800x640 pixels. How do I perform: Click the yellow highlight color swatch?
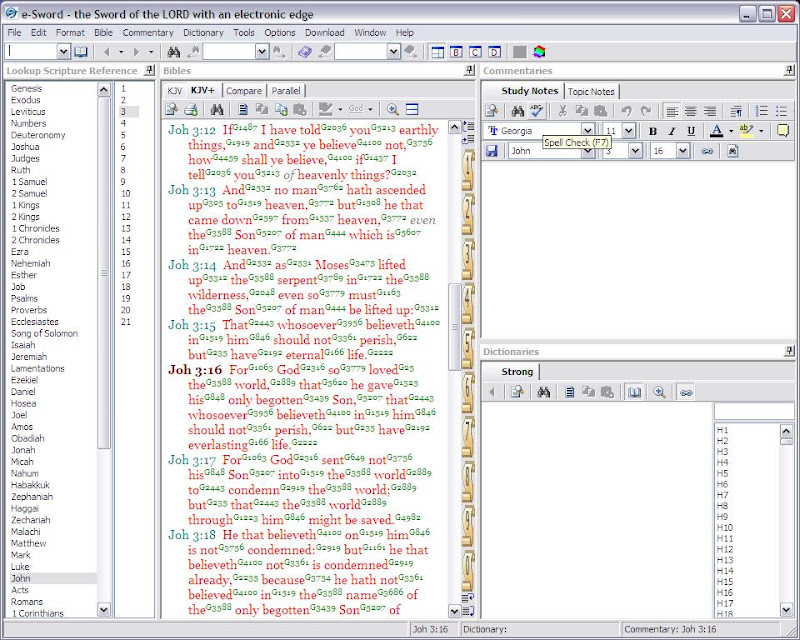746,131
